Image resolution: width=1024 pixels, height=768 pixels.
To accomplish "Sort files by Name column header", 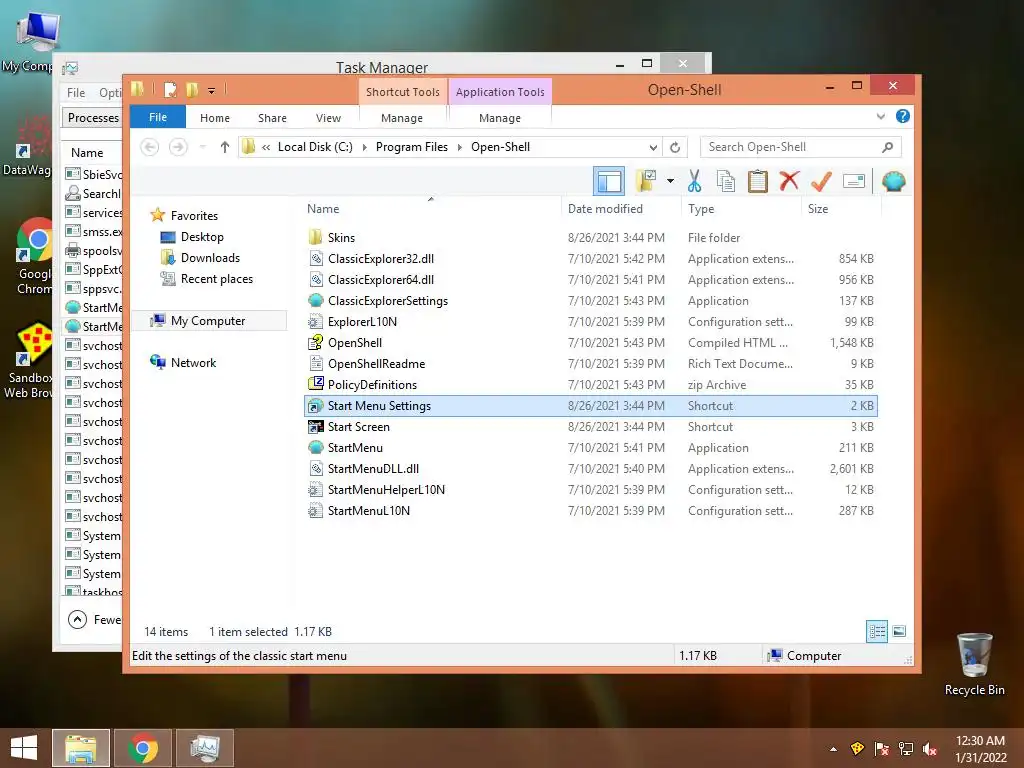I will 323,209.
